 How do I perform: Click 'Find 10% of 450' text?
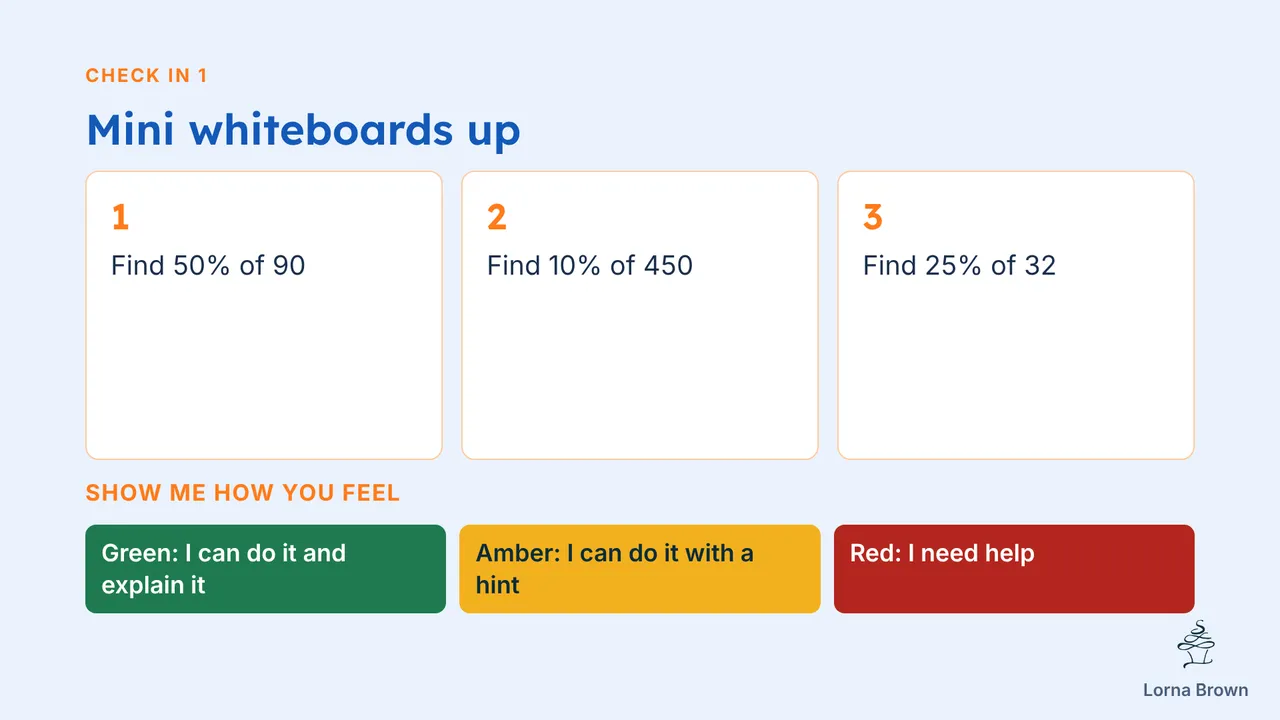tap(590, 265)
